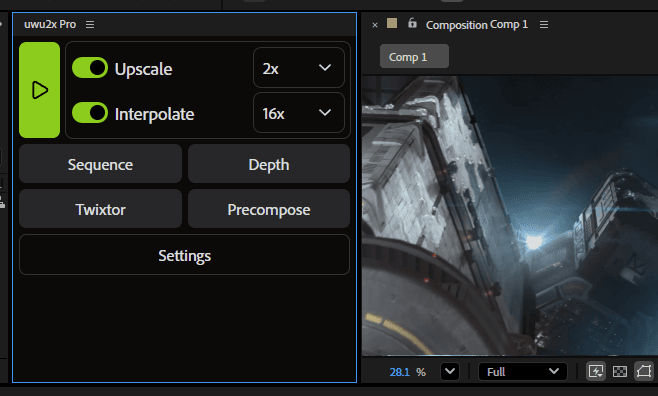
Task: Open the Full resolution dropdown
Action: [523, 372]
